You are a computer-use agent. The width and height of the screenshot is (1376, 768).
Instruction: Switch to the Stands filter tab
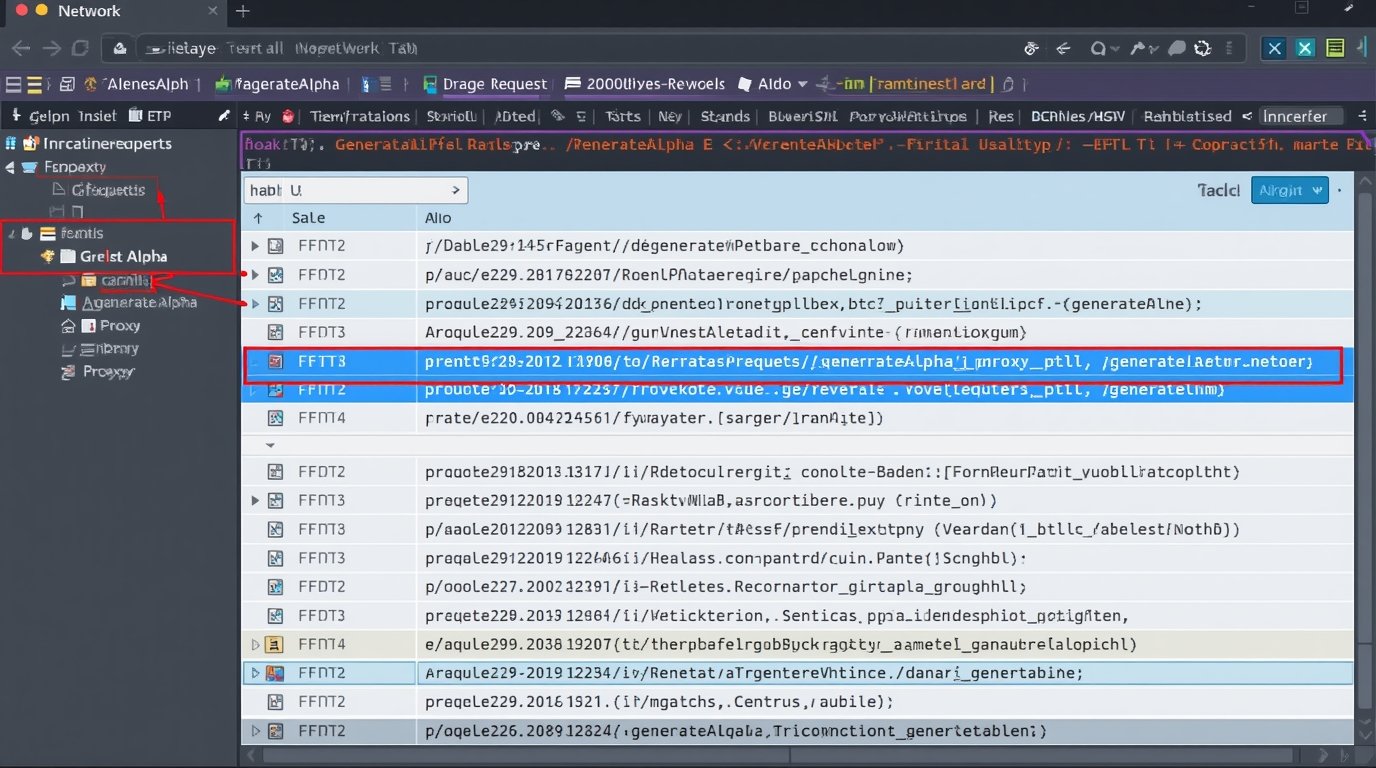(x=724, y=116)
